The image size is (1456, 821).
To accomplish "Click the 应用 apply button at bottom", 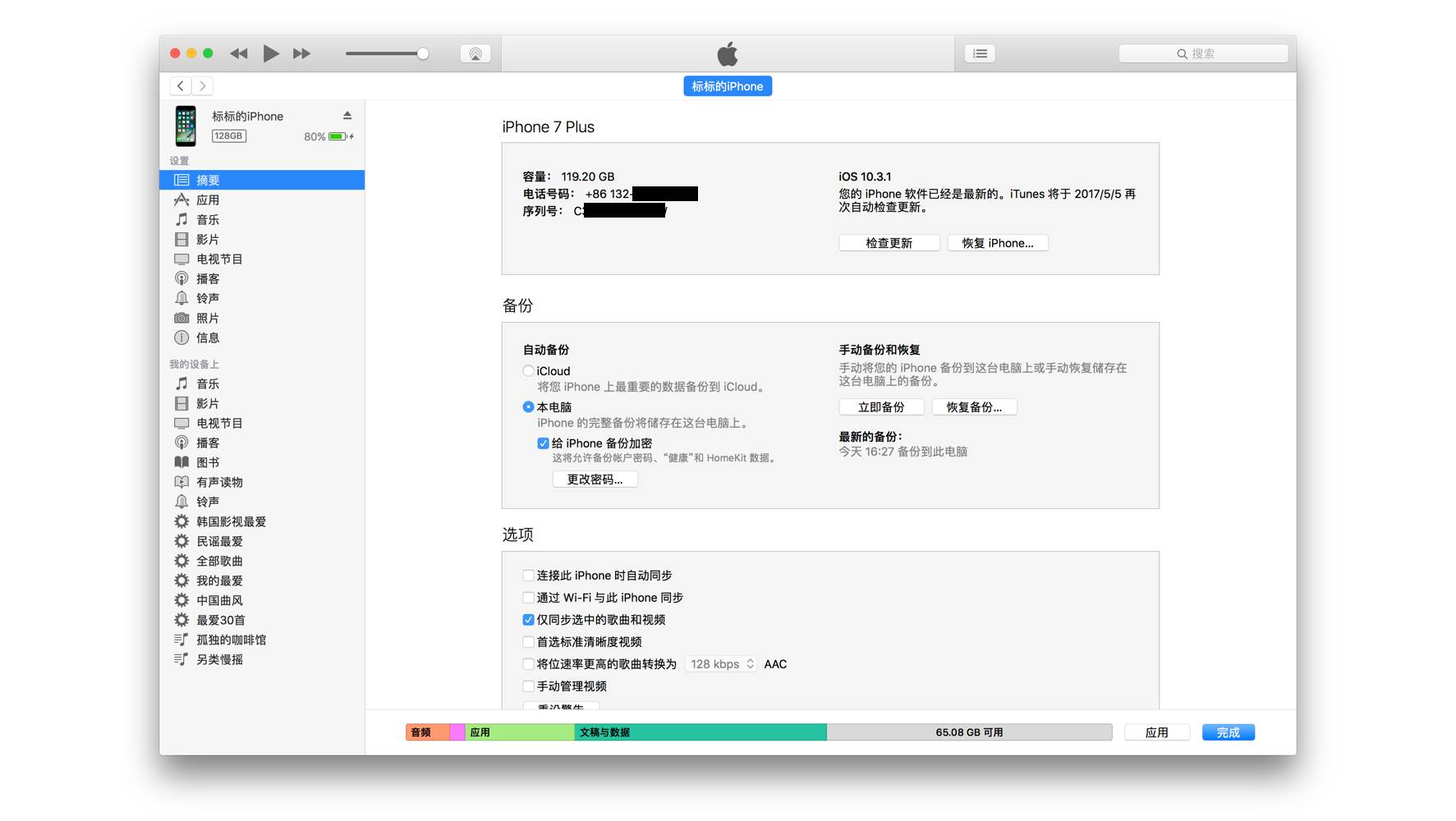I will (x=1157, y=732).
